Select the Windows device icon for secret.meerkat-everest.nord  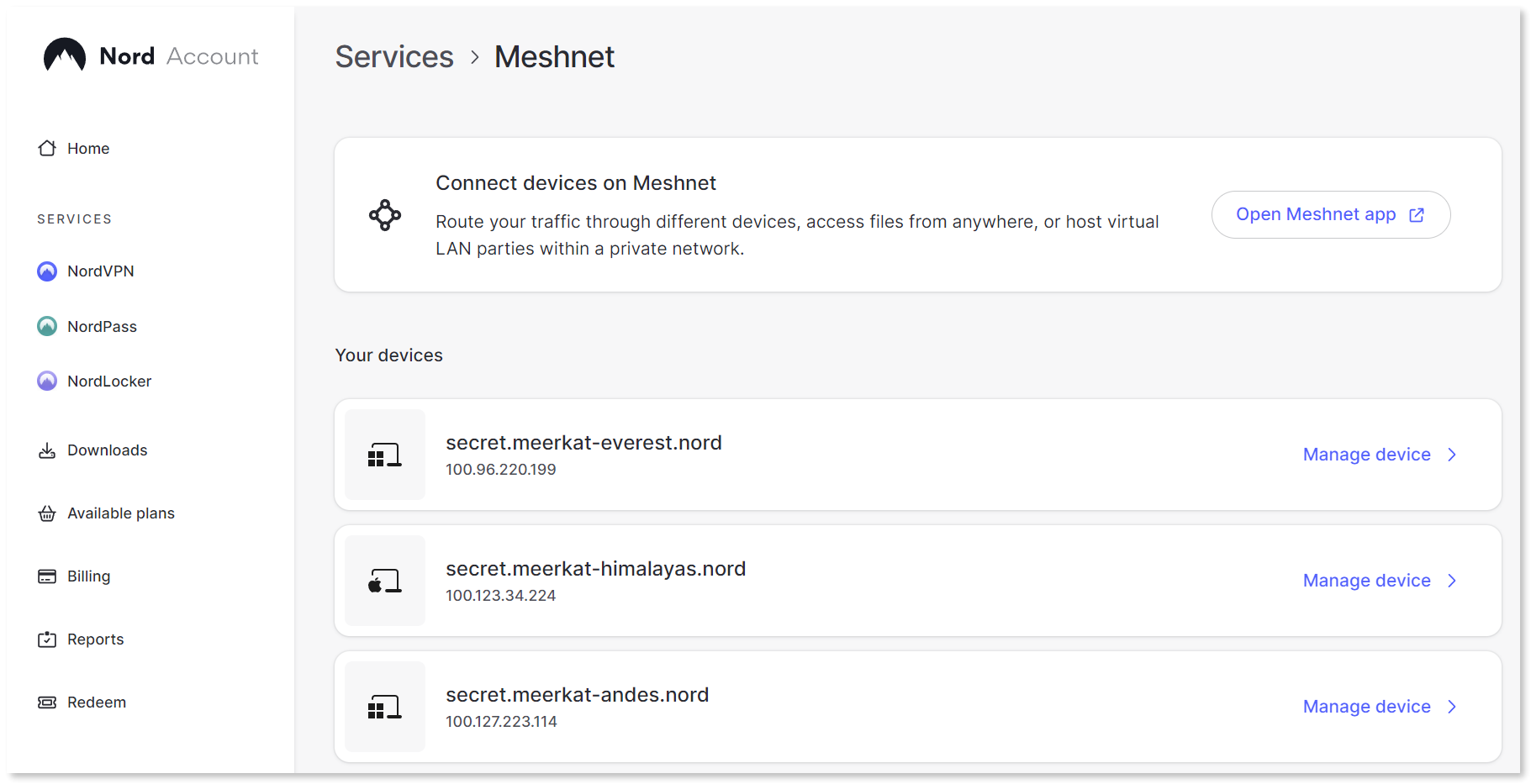click(x=384, y=455)
